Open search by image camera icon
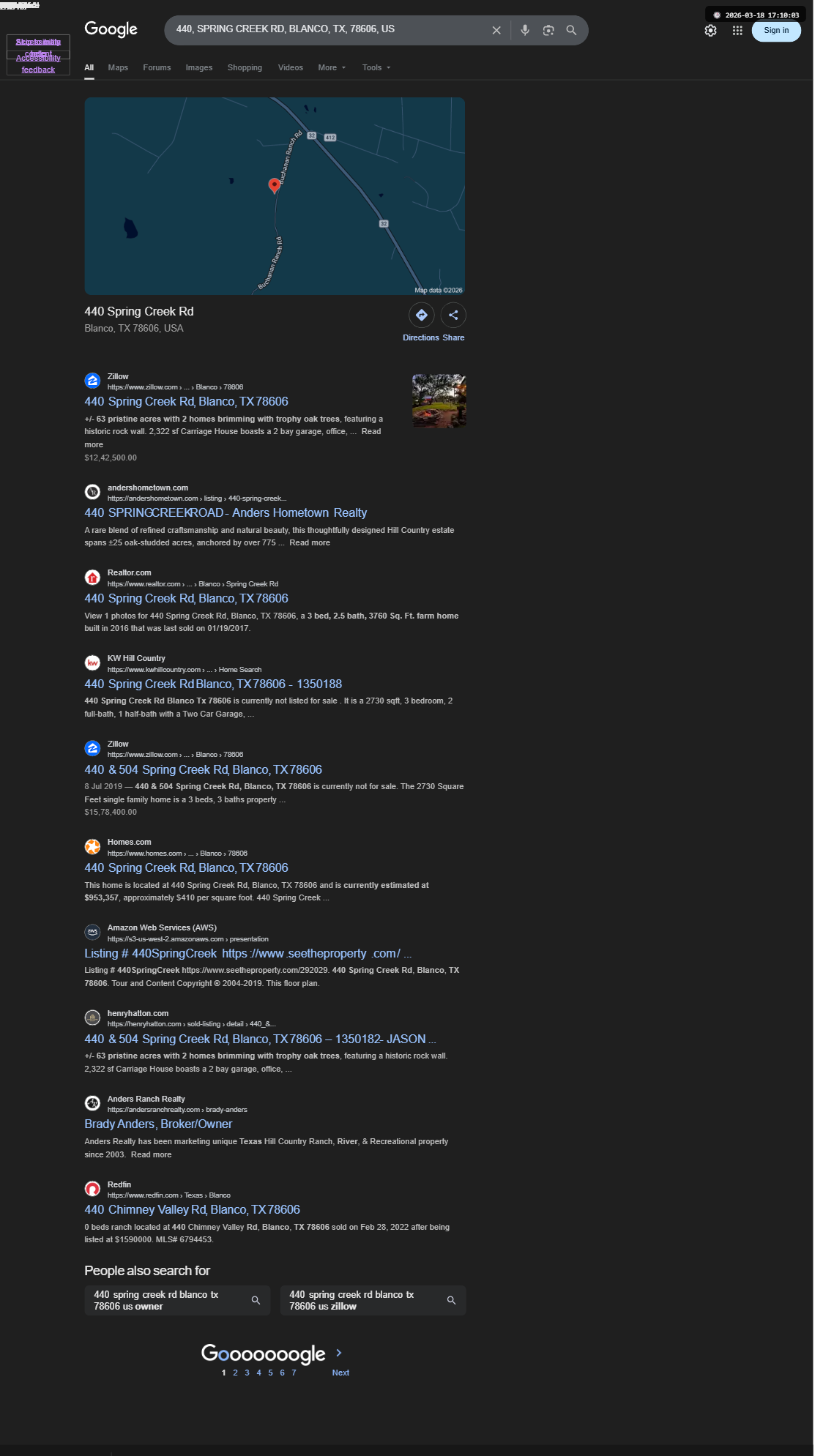The width and height of the screenshot is (823, 1456). pos(548,30)
